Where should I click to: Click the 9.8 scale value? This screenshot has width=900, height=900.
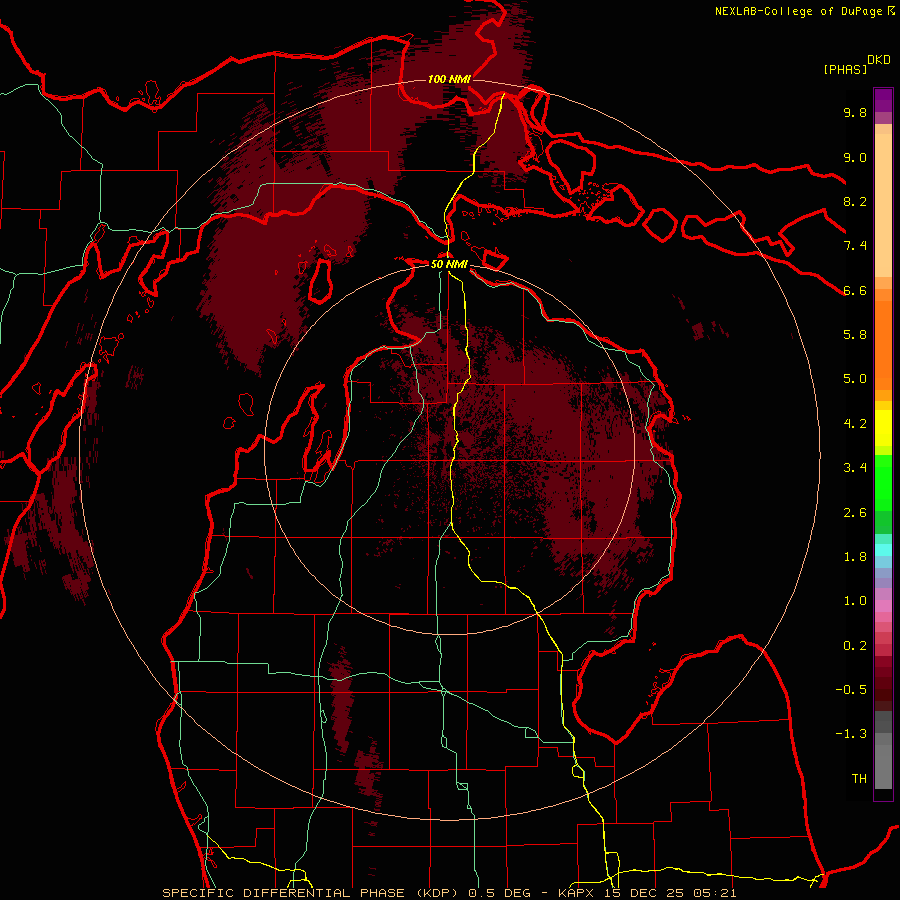point(855,112)
